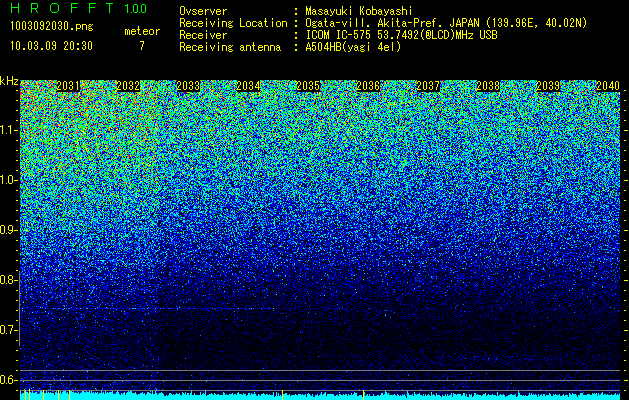Screen dimensions: 629x400
Task: Click the 1.1 frequency axis label
Action: 9,131
